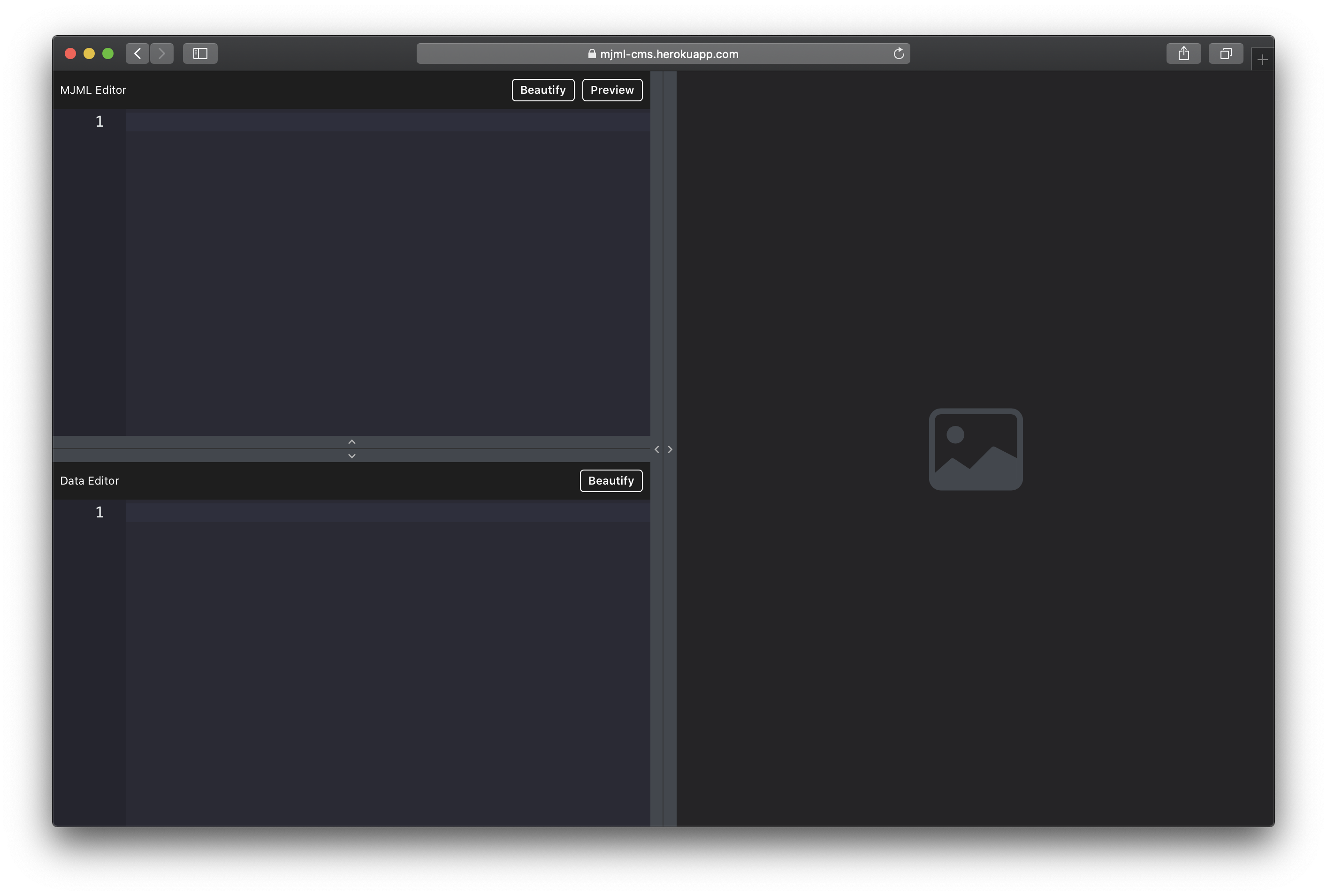Focus line 1 of MJML Editor
1327x896 pixels.
387,121
